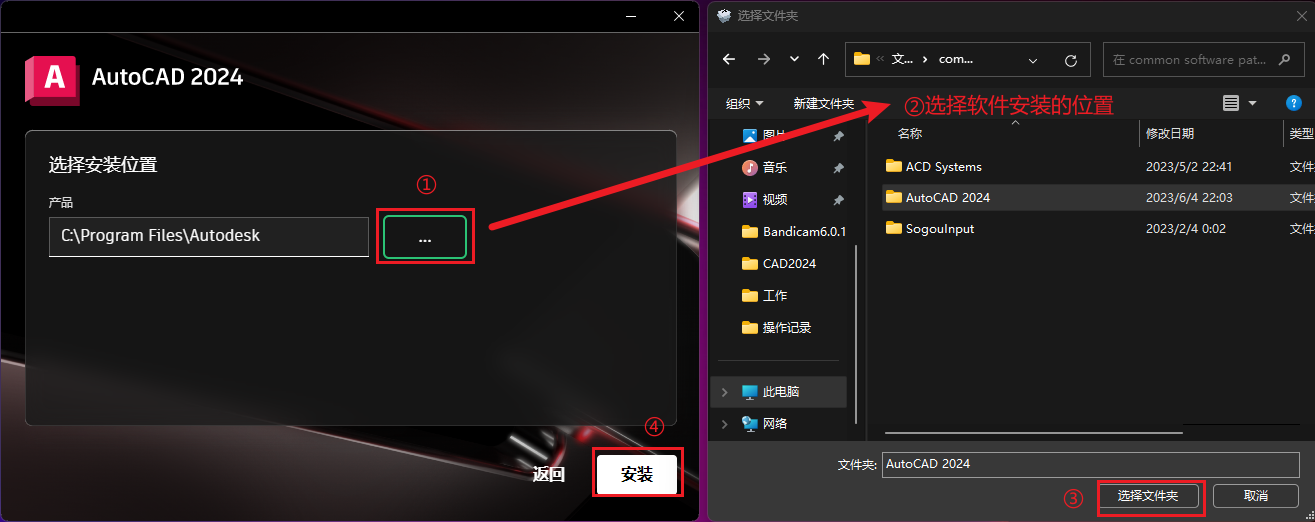The width and height of the screenshot is (1315, 522).
Task: Click 返回 to go back in installer
Action: click(x=549, y=474)
